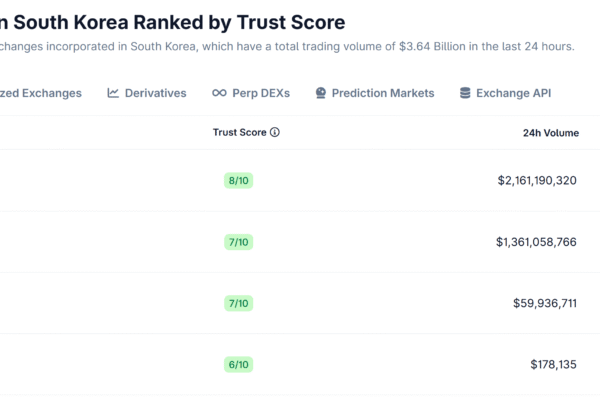Select the $1,361,058,766 volume cell
Viewport: 600px width, 400px height.
[536, 242]
